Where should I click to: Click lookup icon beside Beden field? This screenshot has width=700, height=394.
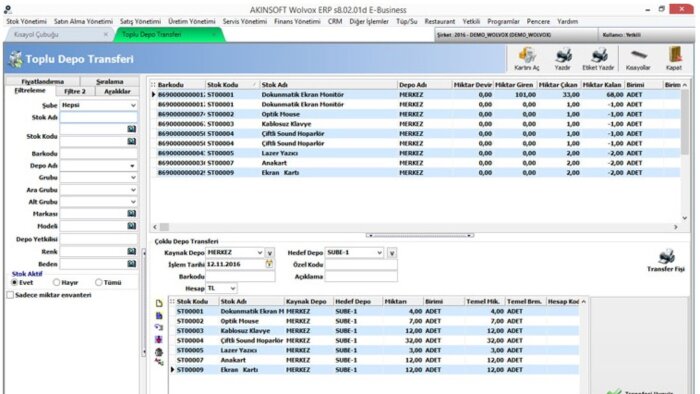[x=132, y=264]
